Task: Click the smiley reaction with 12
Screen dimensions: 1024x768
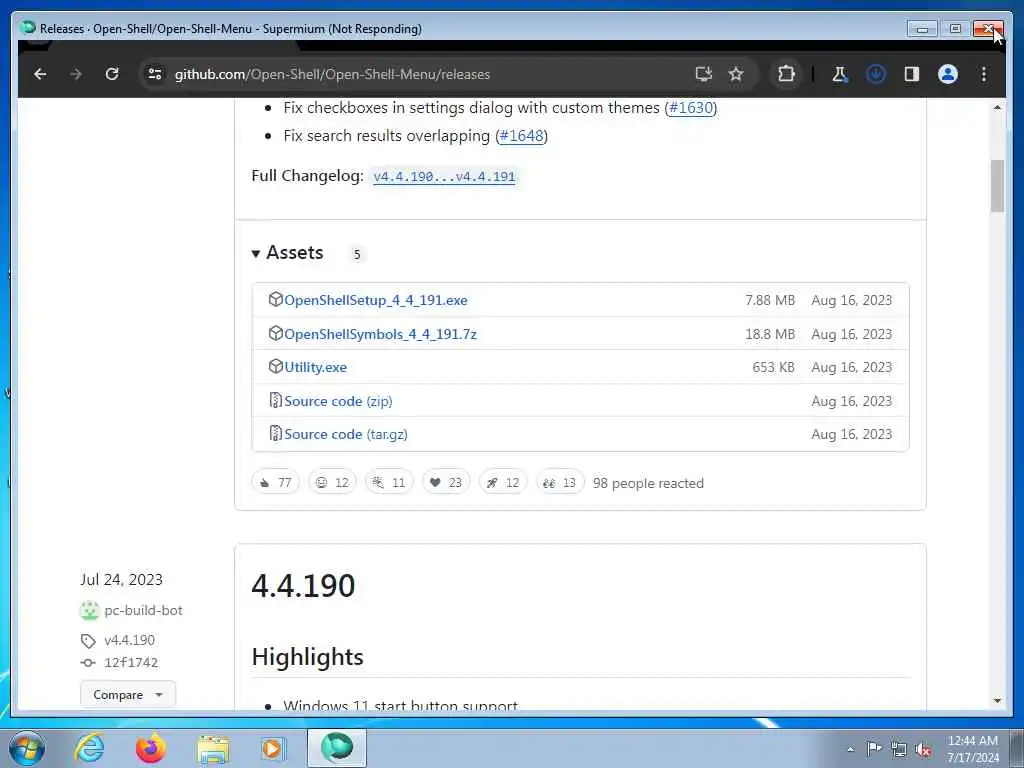Action: [x=332, y=483]
